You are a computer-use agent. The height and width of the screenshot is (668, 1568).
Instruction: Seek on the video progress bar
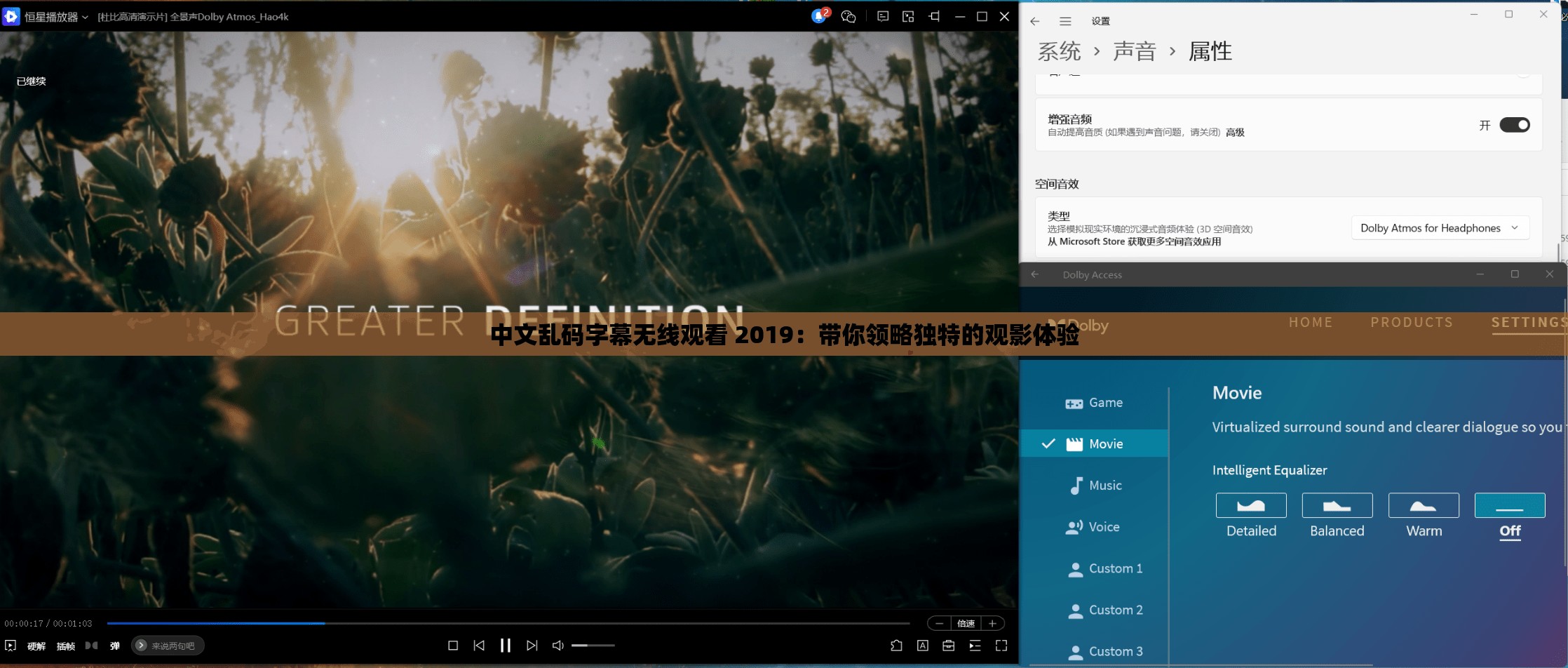pyautogui.click(x=508, y=623)
